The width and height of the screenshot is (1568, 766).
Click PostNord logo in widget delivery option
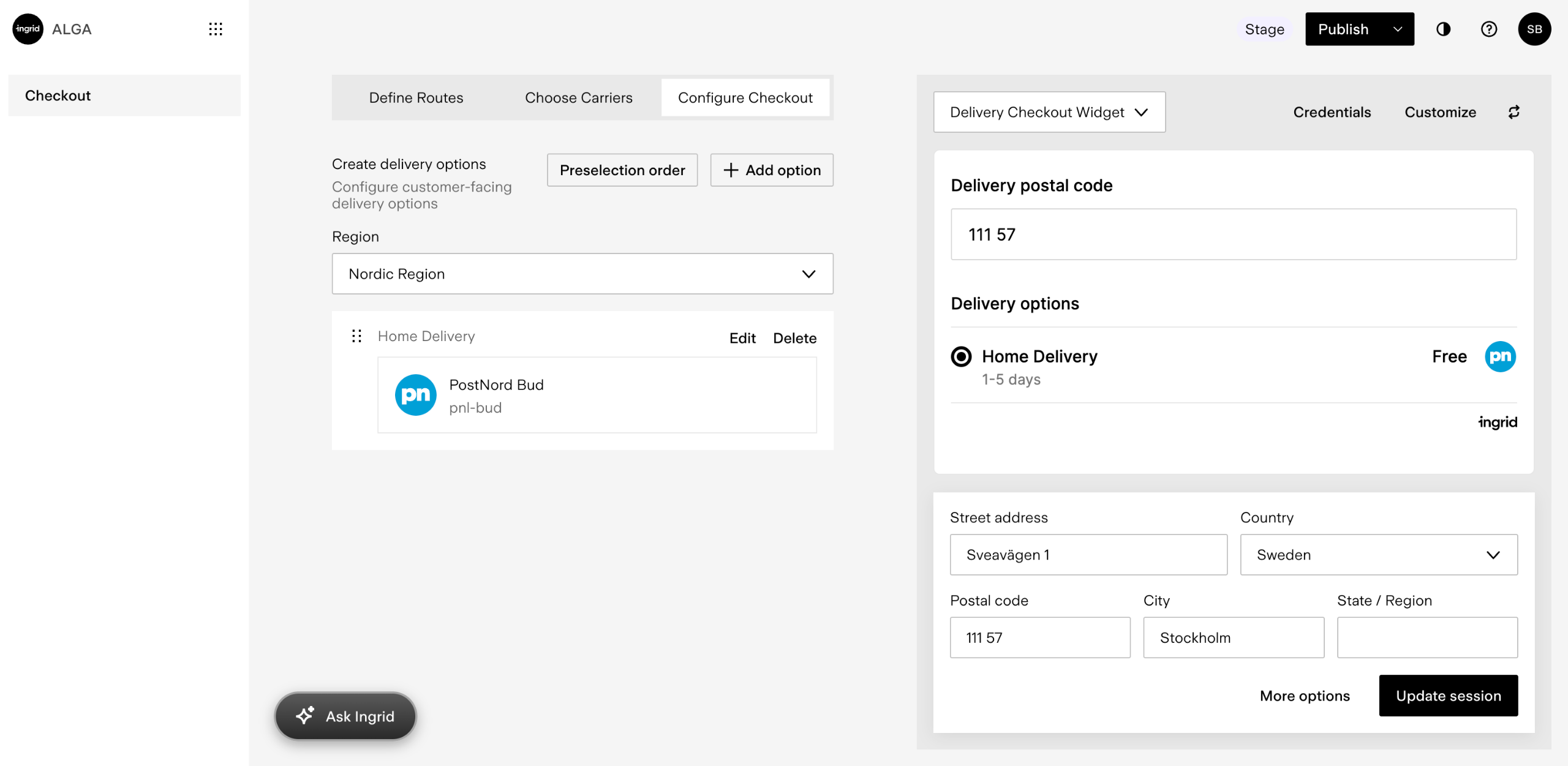point(1500,356)
